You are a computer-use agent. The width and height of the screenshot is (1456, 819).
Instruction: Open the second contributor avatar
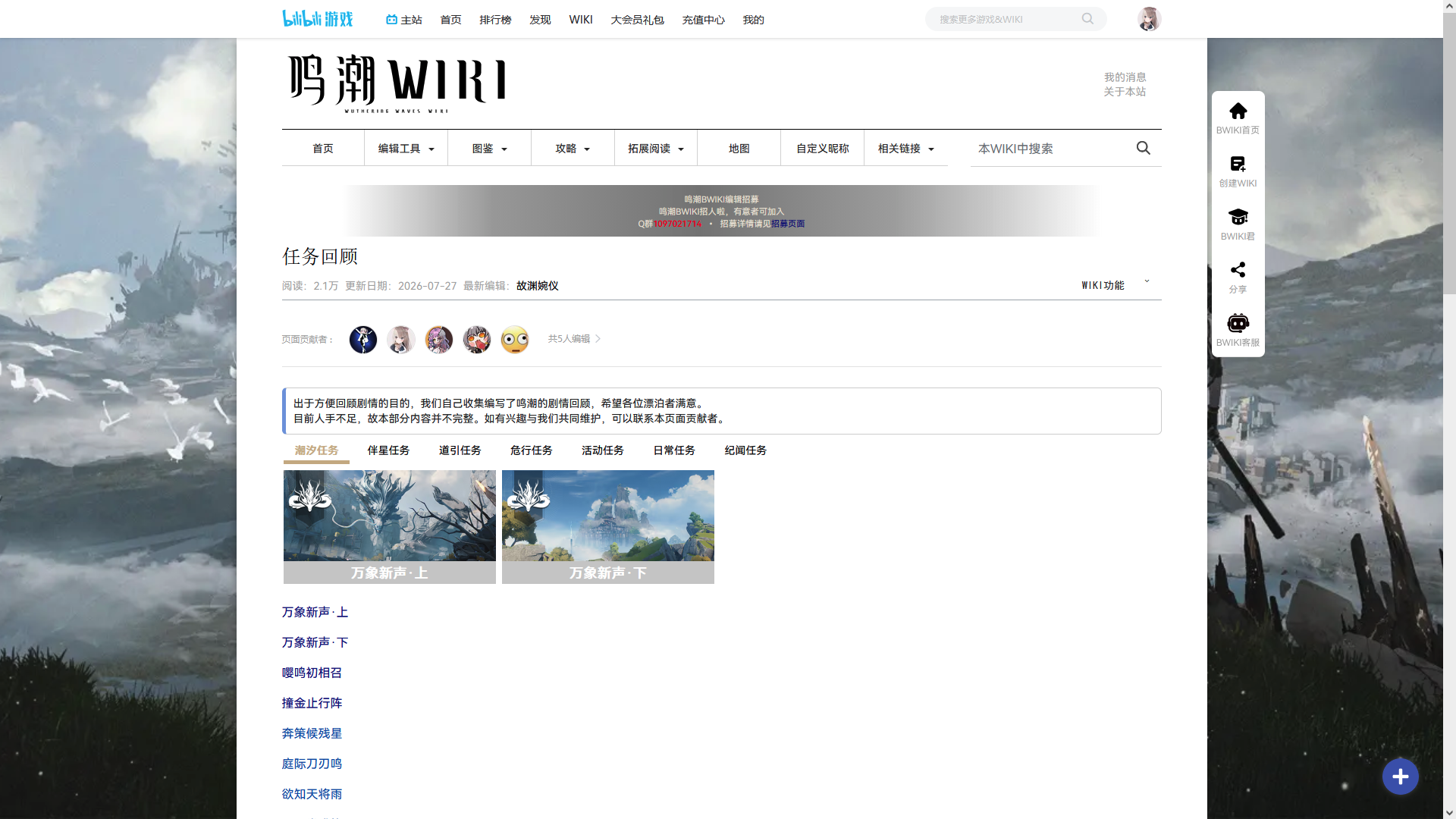pos(401,340)
